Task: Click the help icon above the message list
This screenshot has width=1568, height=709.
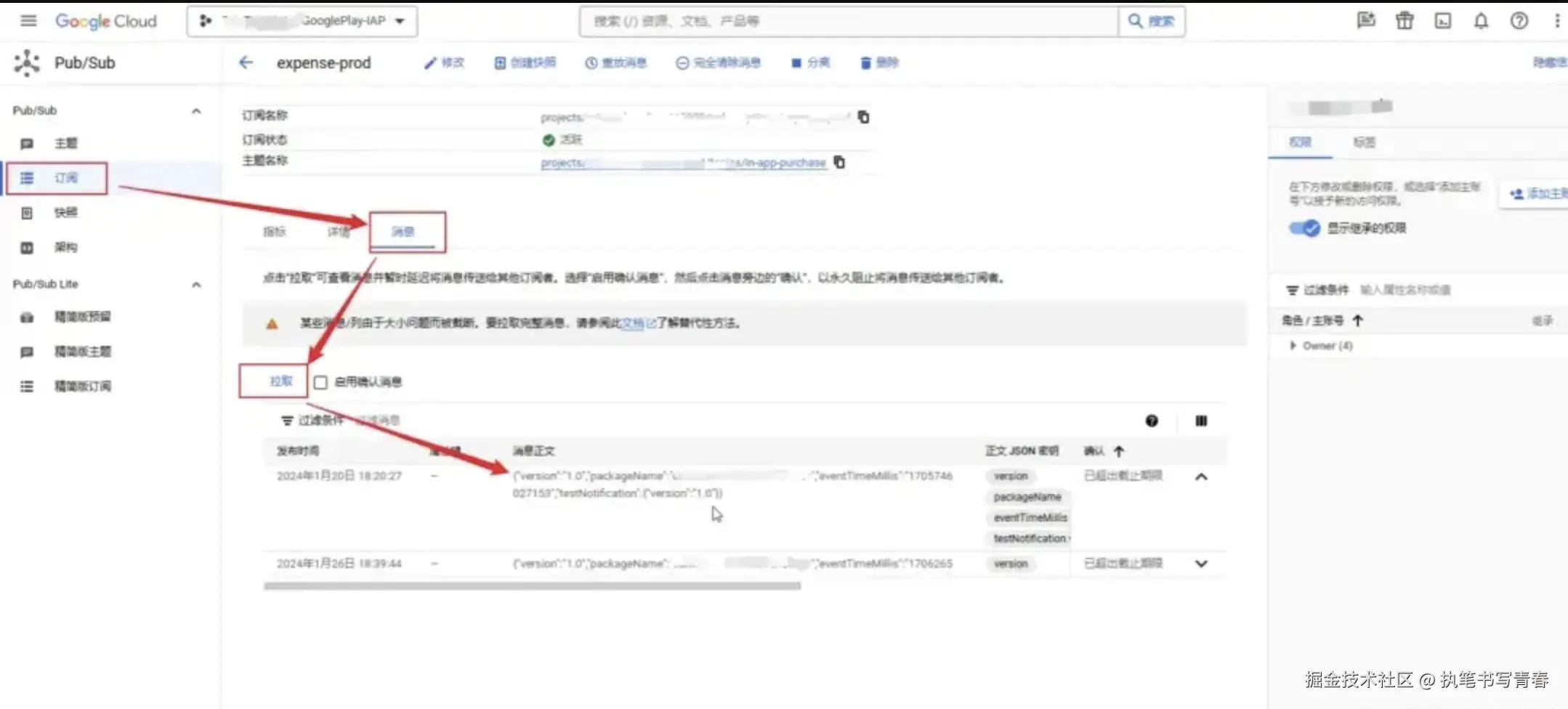Action: (1152, 421)
